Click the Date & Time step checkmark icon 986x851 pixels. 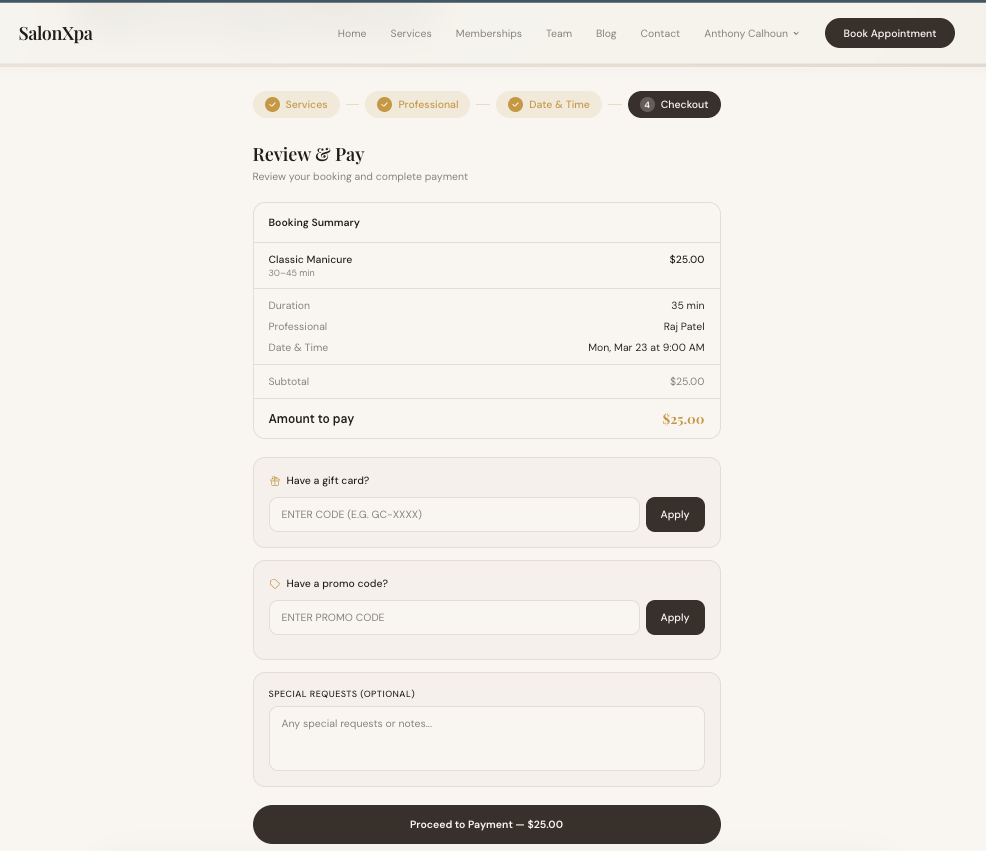[515, 104]
